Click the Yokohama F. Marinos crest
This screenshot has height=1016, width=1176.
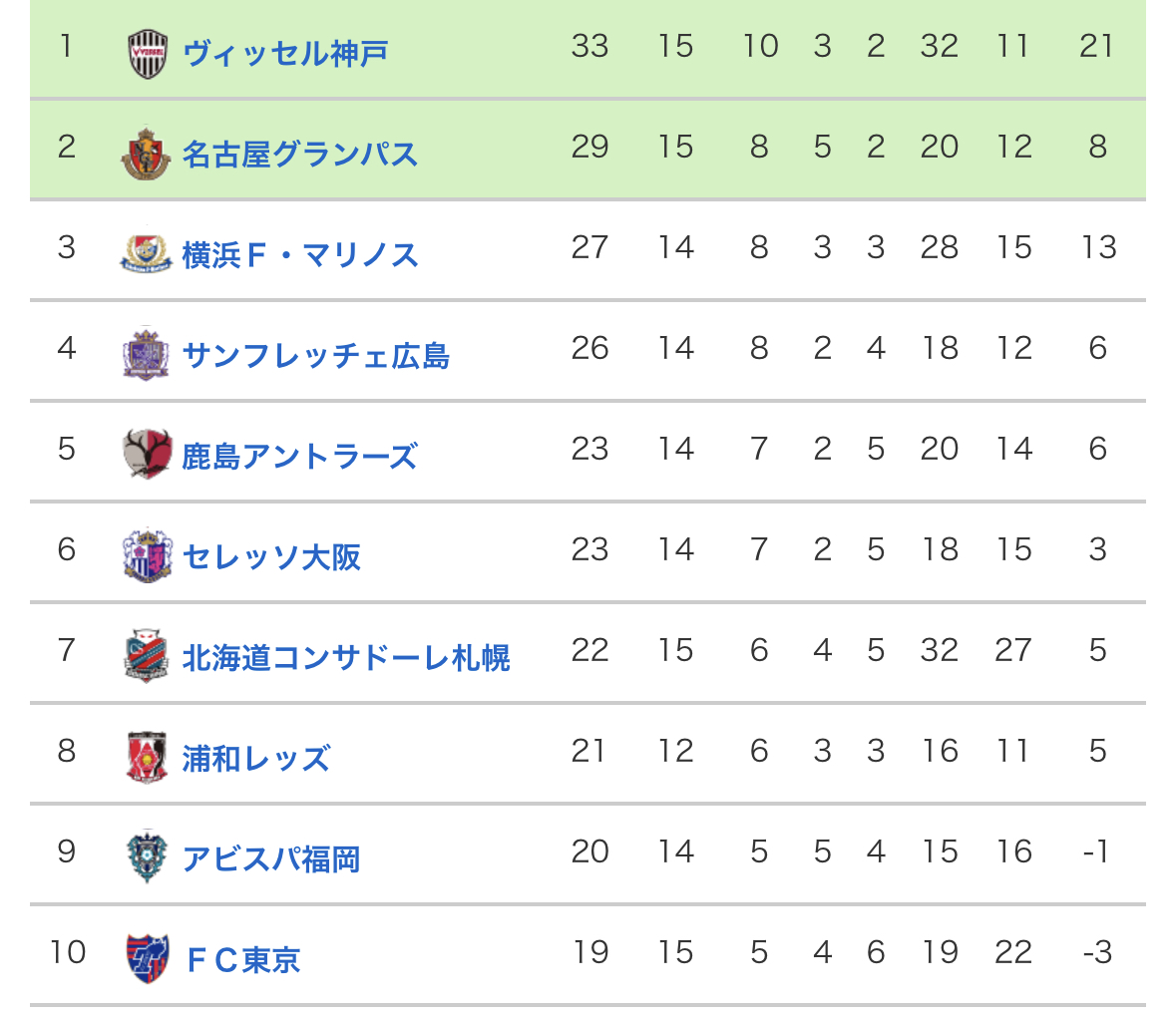(146, 255)
